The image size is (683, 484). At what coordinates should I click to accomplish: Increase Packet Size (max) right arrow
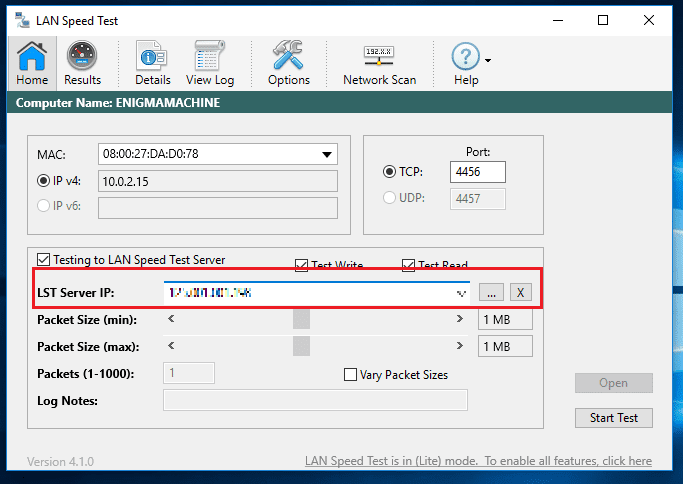(460, 346)
